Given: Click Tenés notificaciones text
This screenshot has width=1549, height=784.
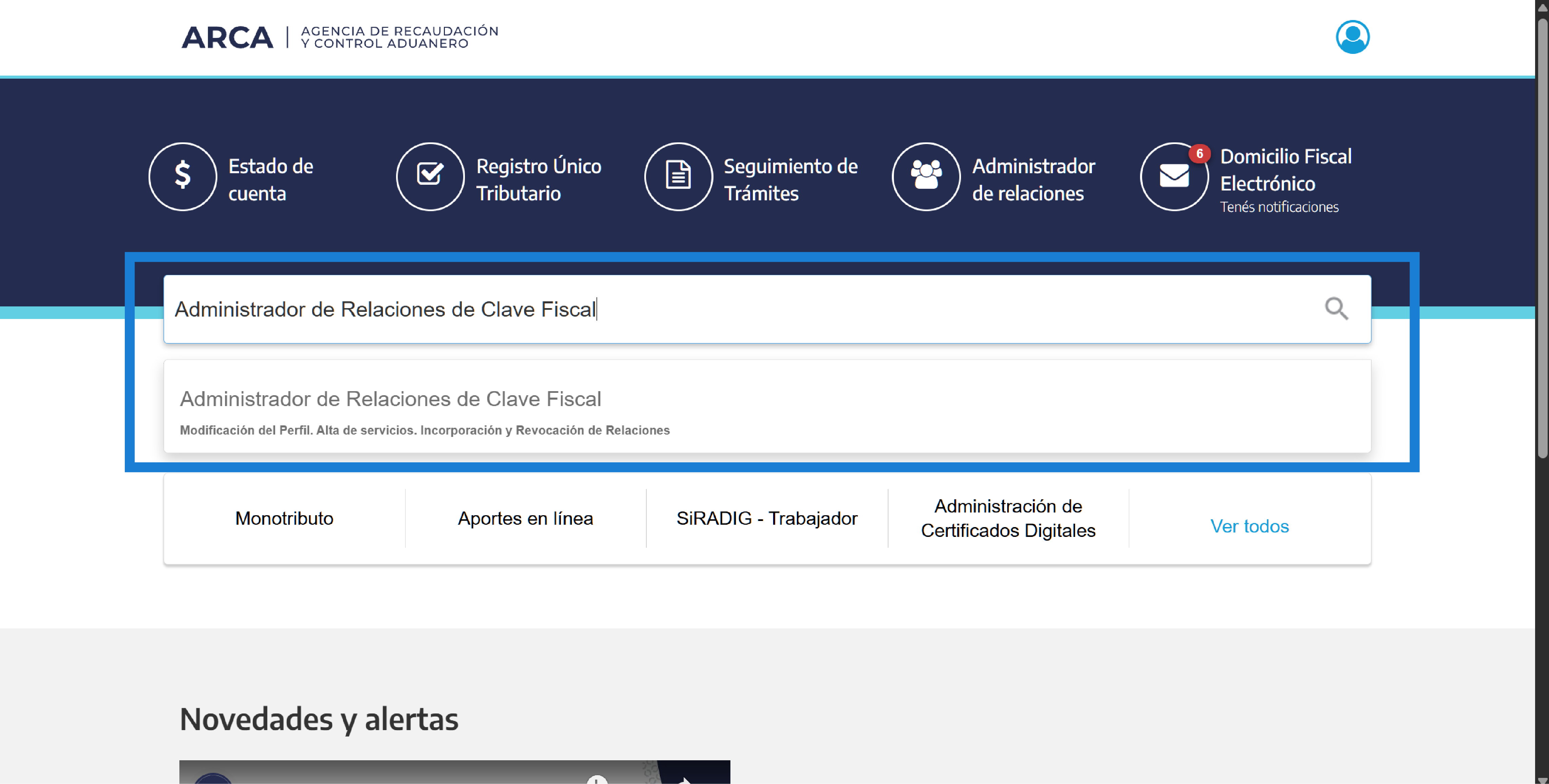Looking at the screenshot, I should [x=1280, y=207].
